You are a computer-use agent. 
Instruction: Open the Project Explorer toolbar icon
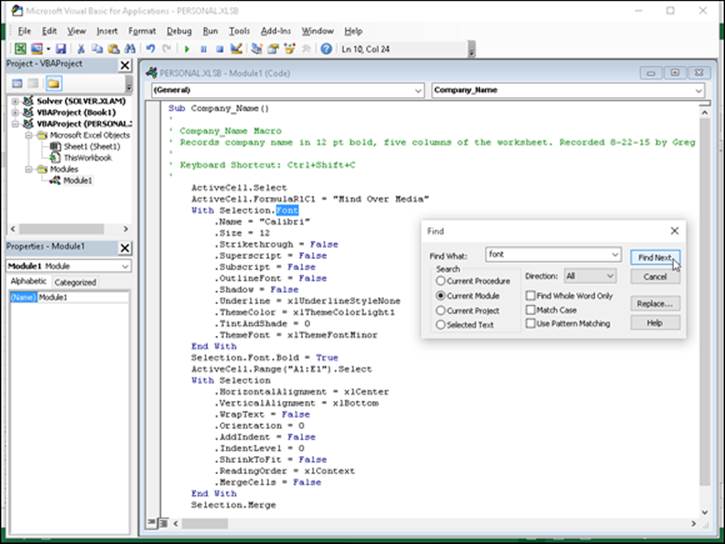pyautogui.click(x=257, y=49)
